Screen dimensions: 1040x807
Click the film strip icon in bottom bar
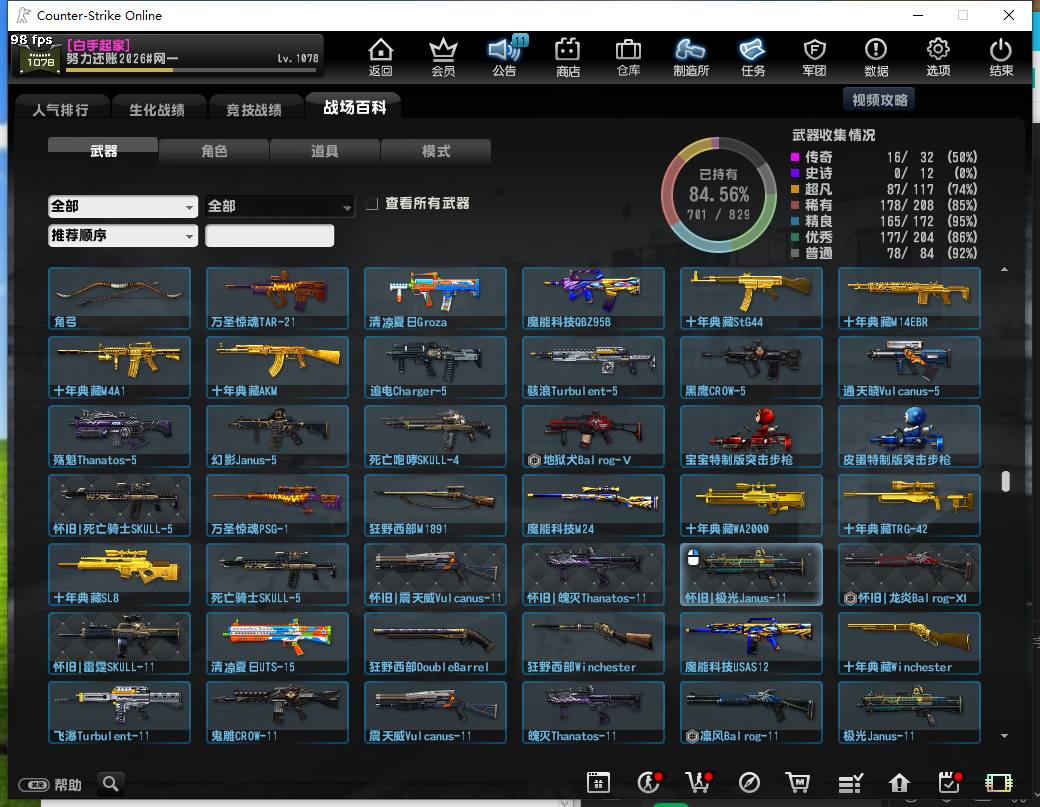998,783
